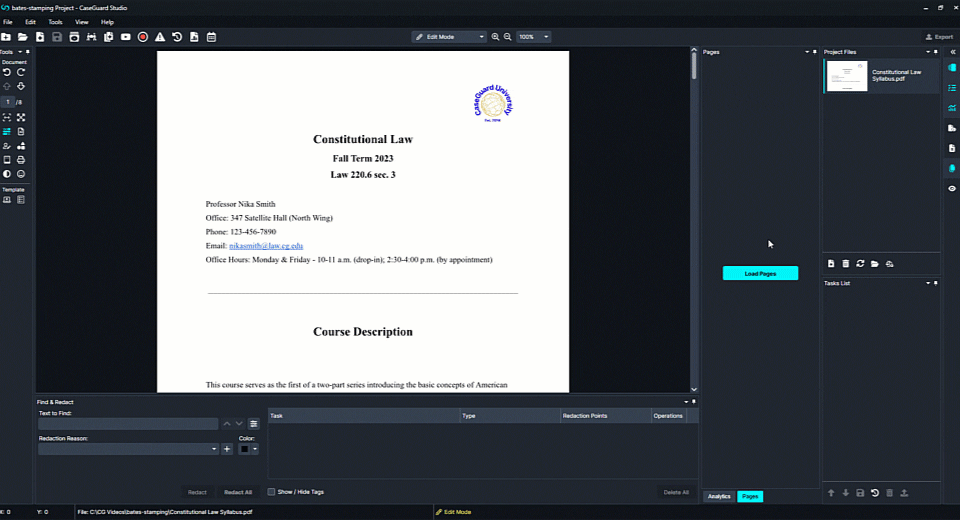Open the 100% zoom level dropdown
This screenshot has height=520, width=960.
click(x=534, y=37)
